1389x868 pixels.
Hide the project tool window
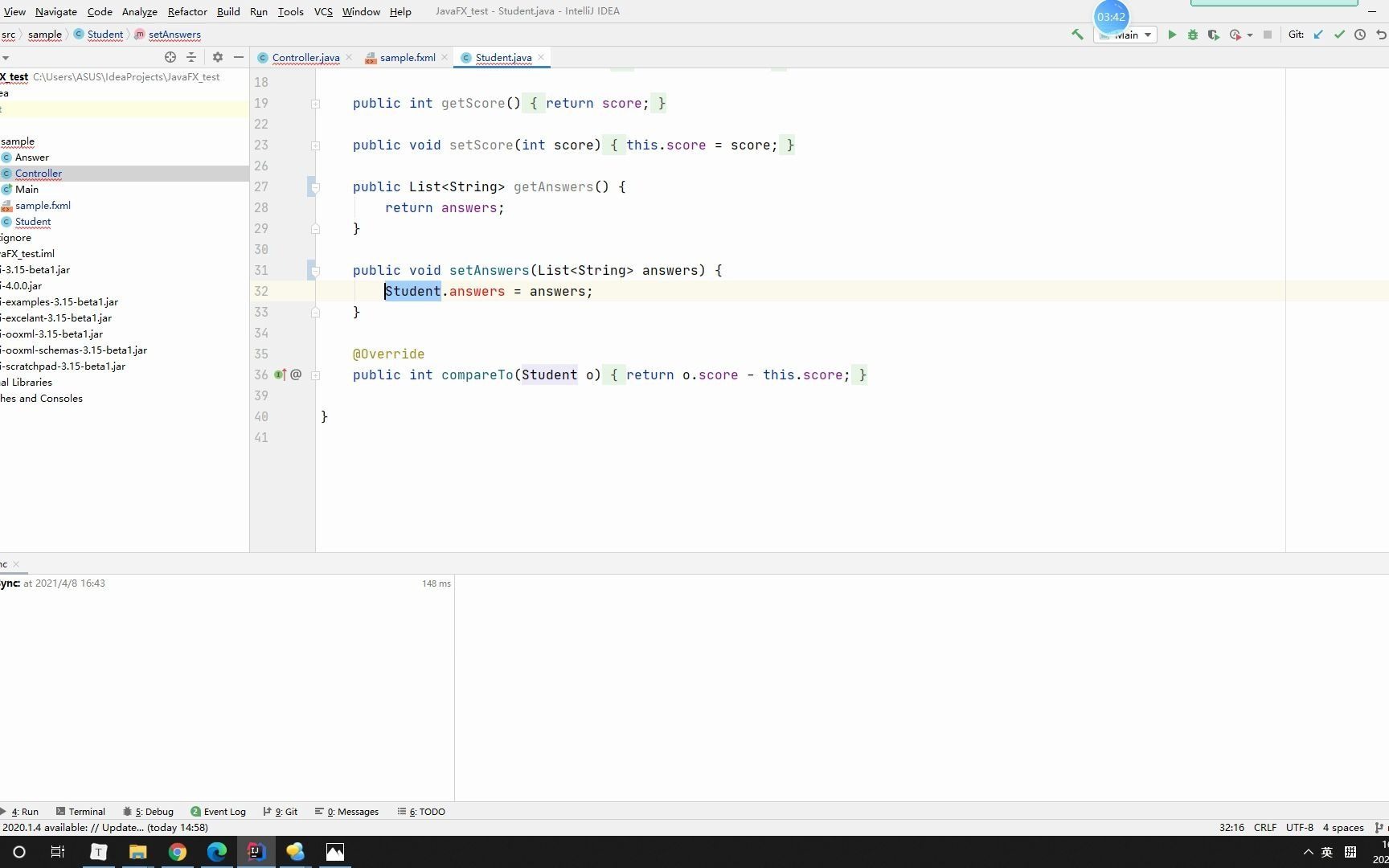click(x=239, y=57)
